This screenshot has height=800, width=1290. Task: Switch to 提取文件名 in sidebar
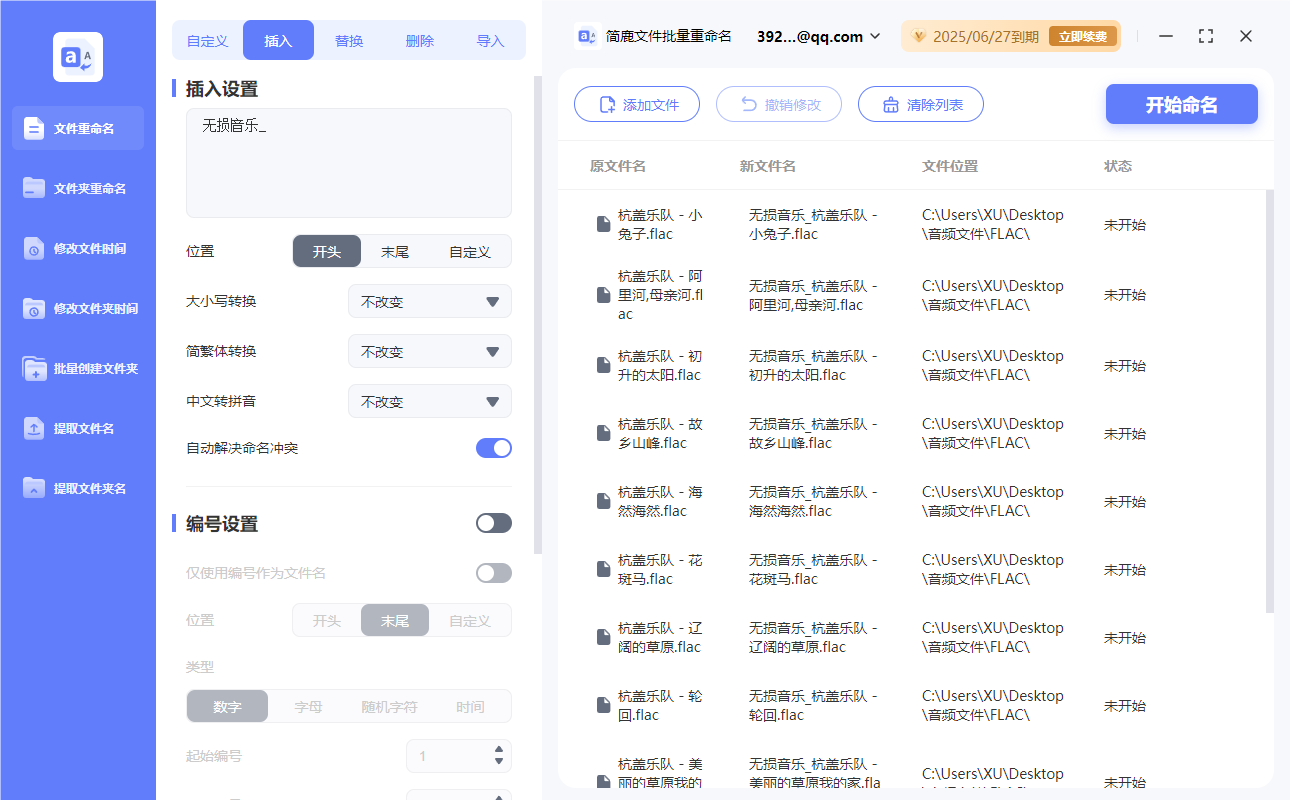pyautogui.click(x=77, y=428)
